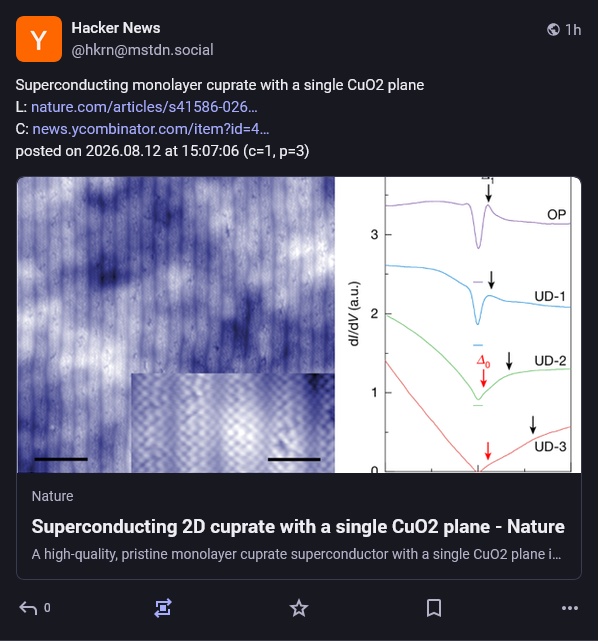
Task: Click the globe public visibility icon
Action: (553, 30)
